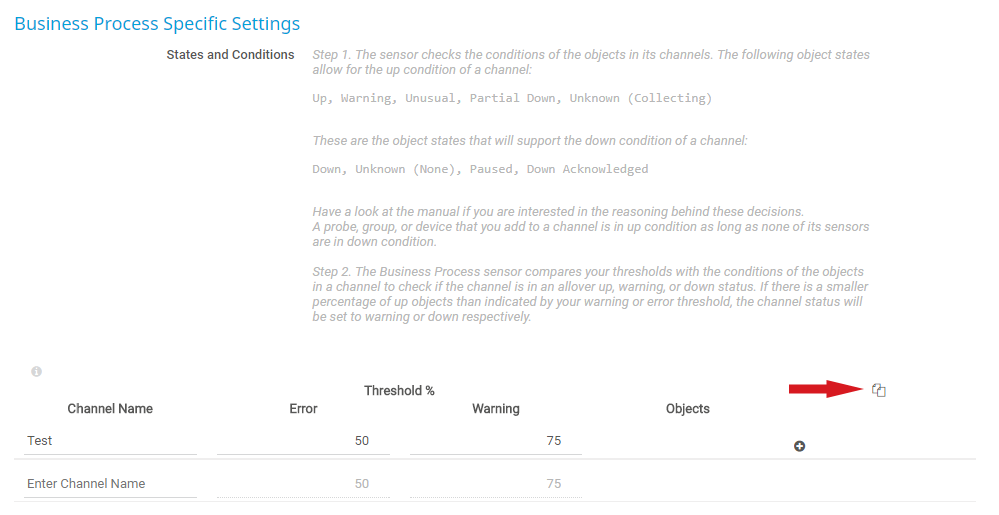
Task: Click the Threshold % header
Action: [x=399, y=391]
